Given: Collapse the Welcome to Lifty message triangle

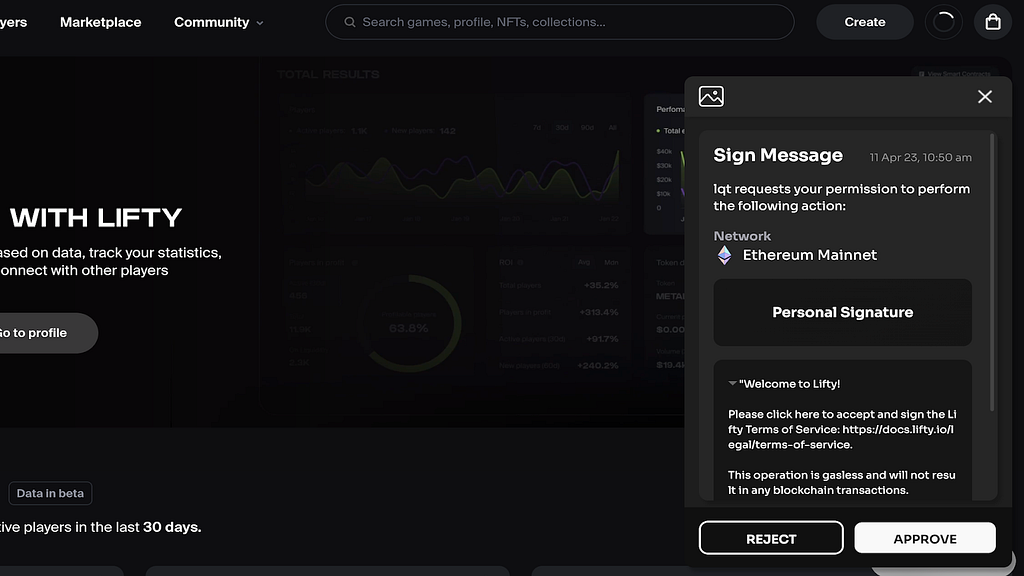Looking at the screenshot, I should pyautogui.click(x=732, y=383).
